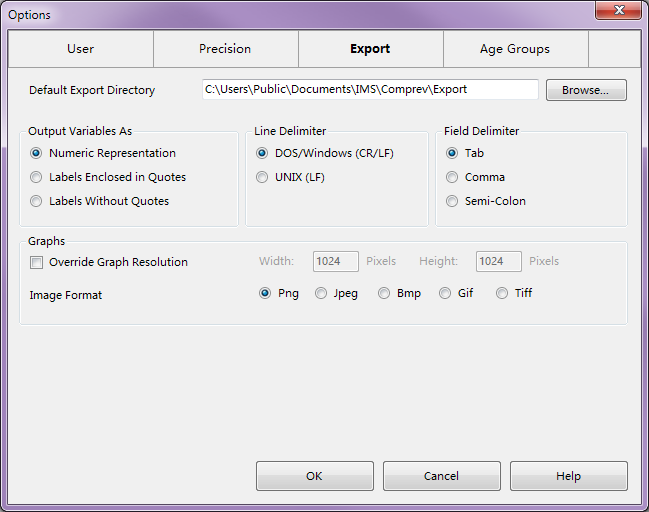Close the Options dialog window
The height and width of the screenshot is (512, 649).
618,11
